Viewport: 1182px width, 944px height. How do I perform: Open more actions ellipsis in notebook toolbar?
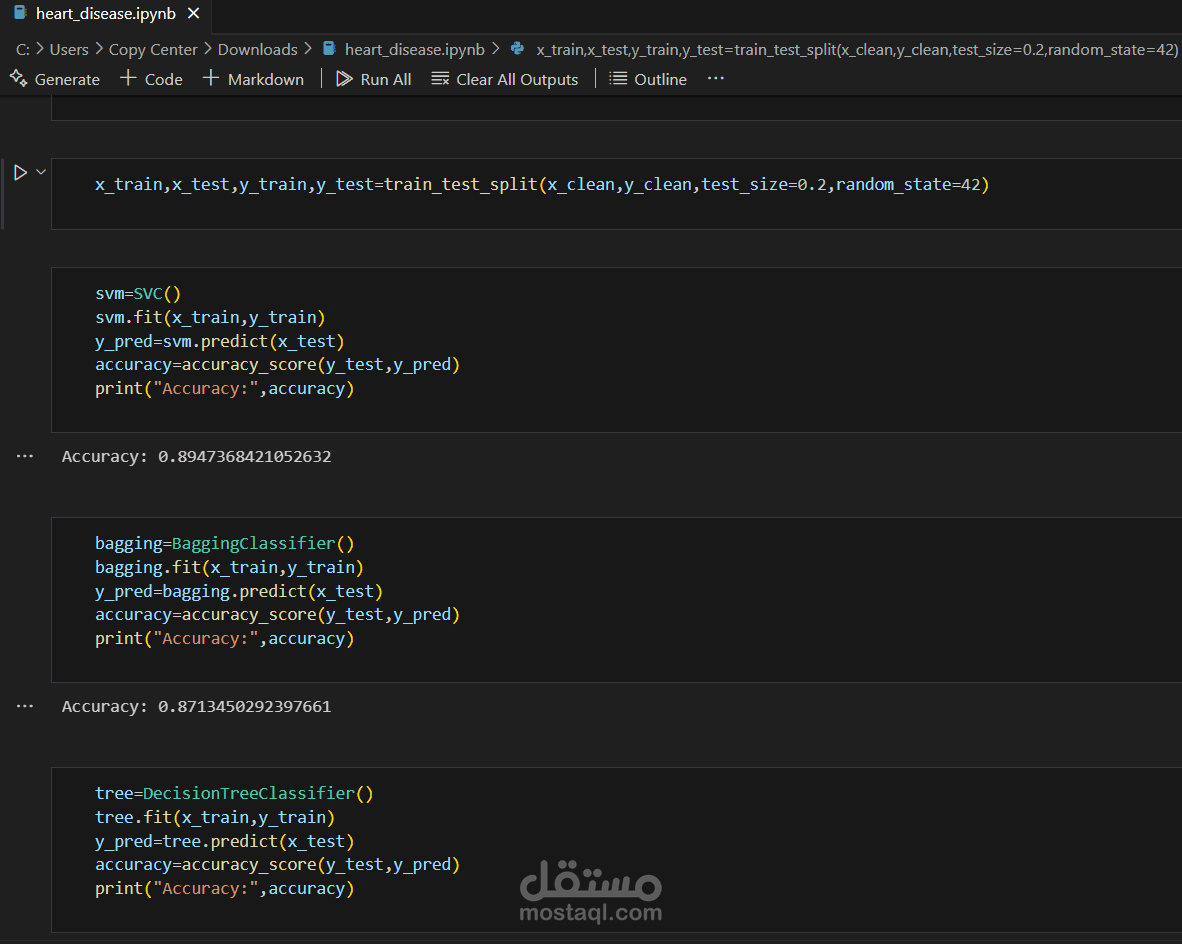[x=715, y=78]
